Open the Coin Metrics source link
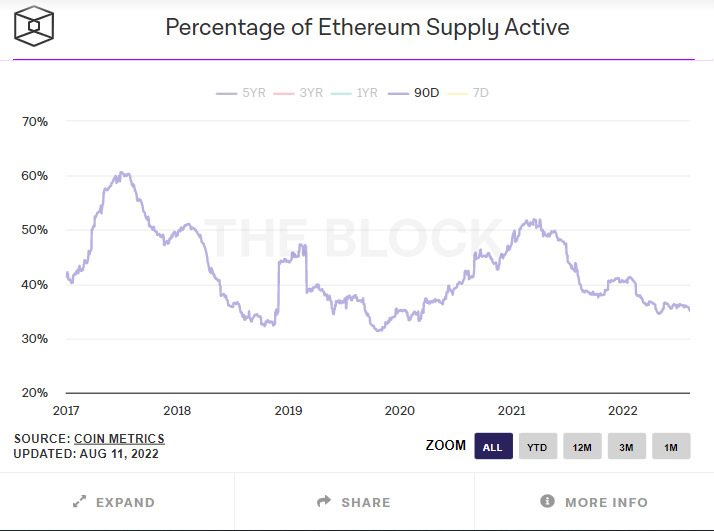 coord(119,439)
